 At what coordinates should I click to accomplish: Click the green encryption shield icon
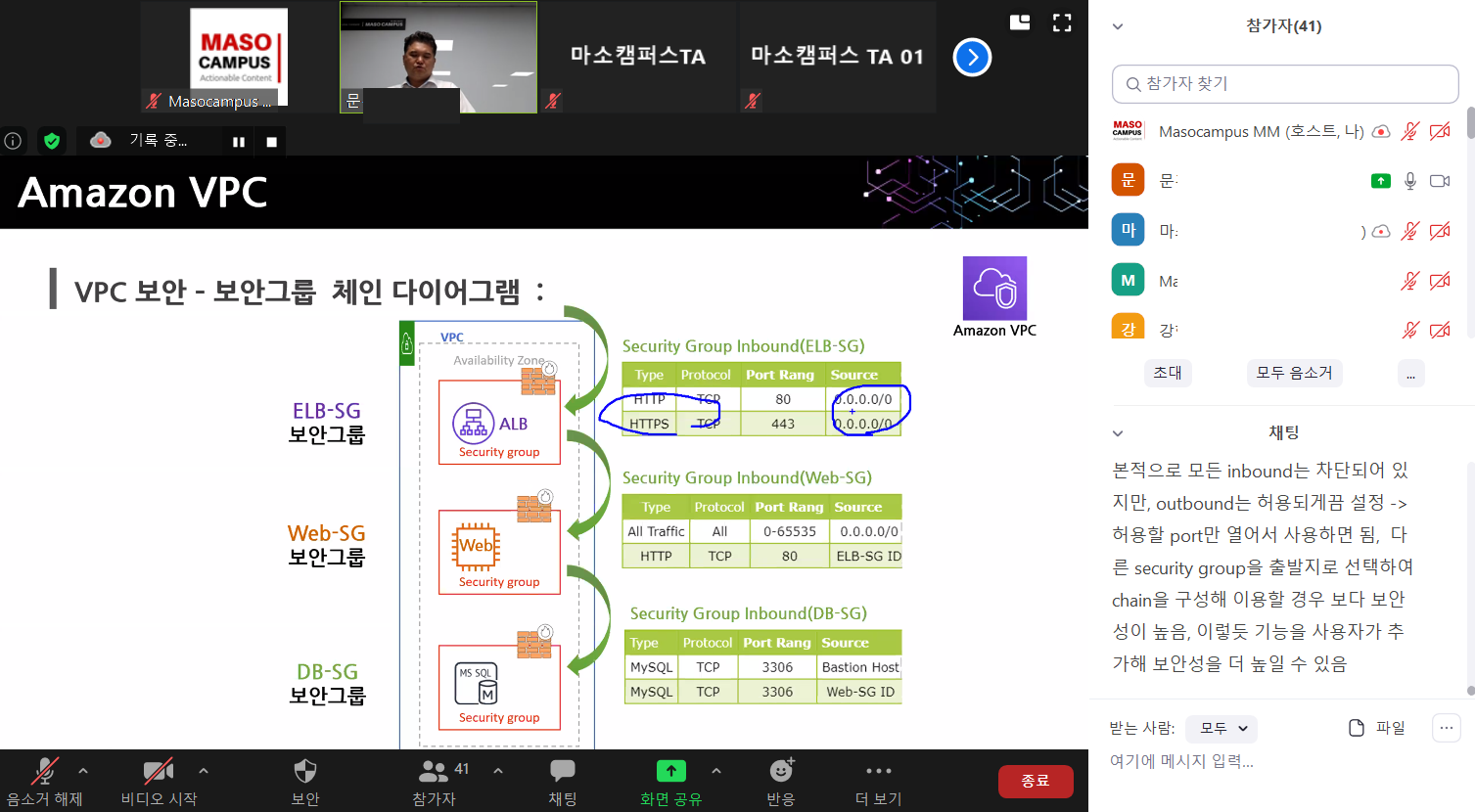click(52, 141)
